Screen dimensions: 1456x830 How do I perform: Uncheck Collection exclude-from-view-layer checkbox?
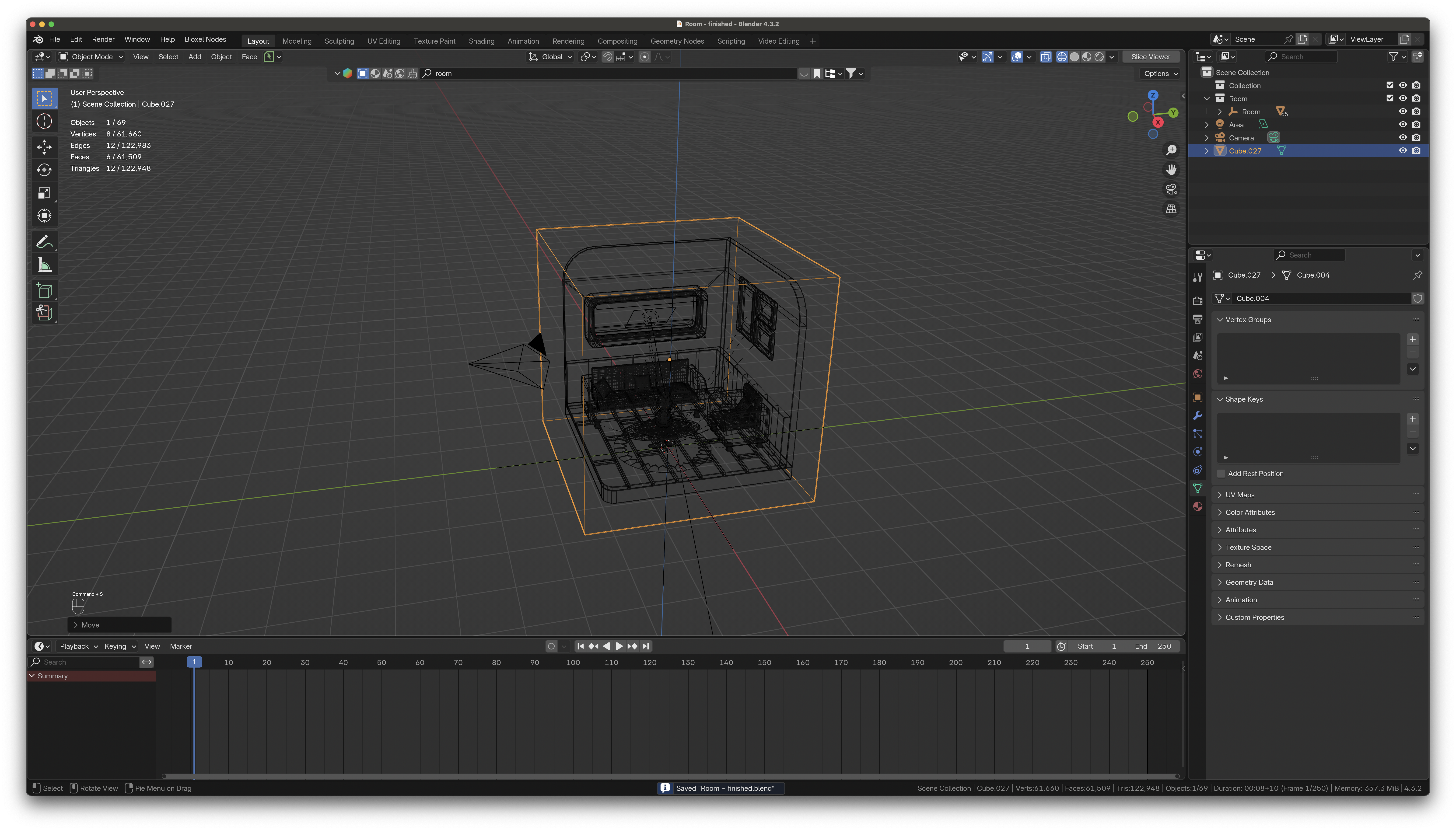[1390, 86]
